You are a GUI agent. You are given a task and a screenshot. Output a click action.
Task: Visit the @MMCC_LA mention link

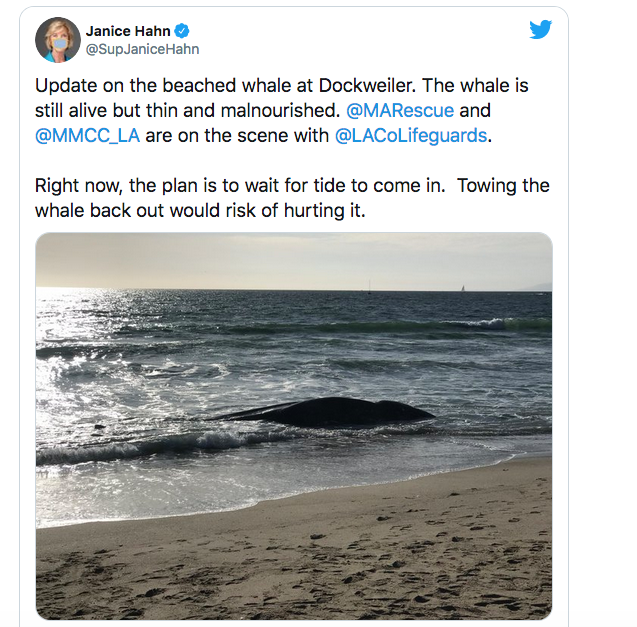(x=87, y=135)
